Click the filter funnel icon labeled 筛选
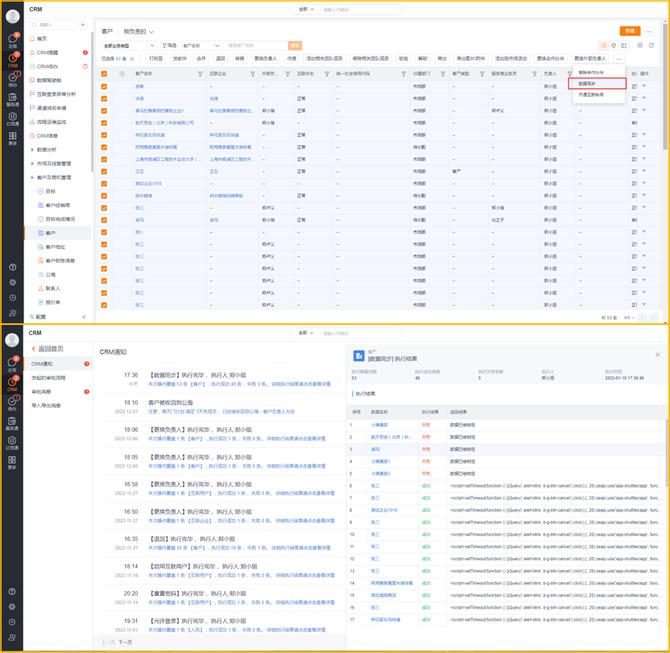 click(x=166, y=45)
